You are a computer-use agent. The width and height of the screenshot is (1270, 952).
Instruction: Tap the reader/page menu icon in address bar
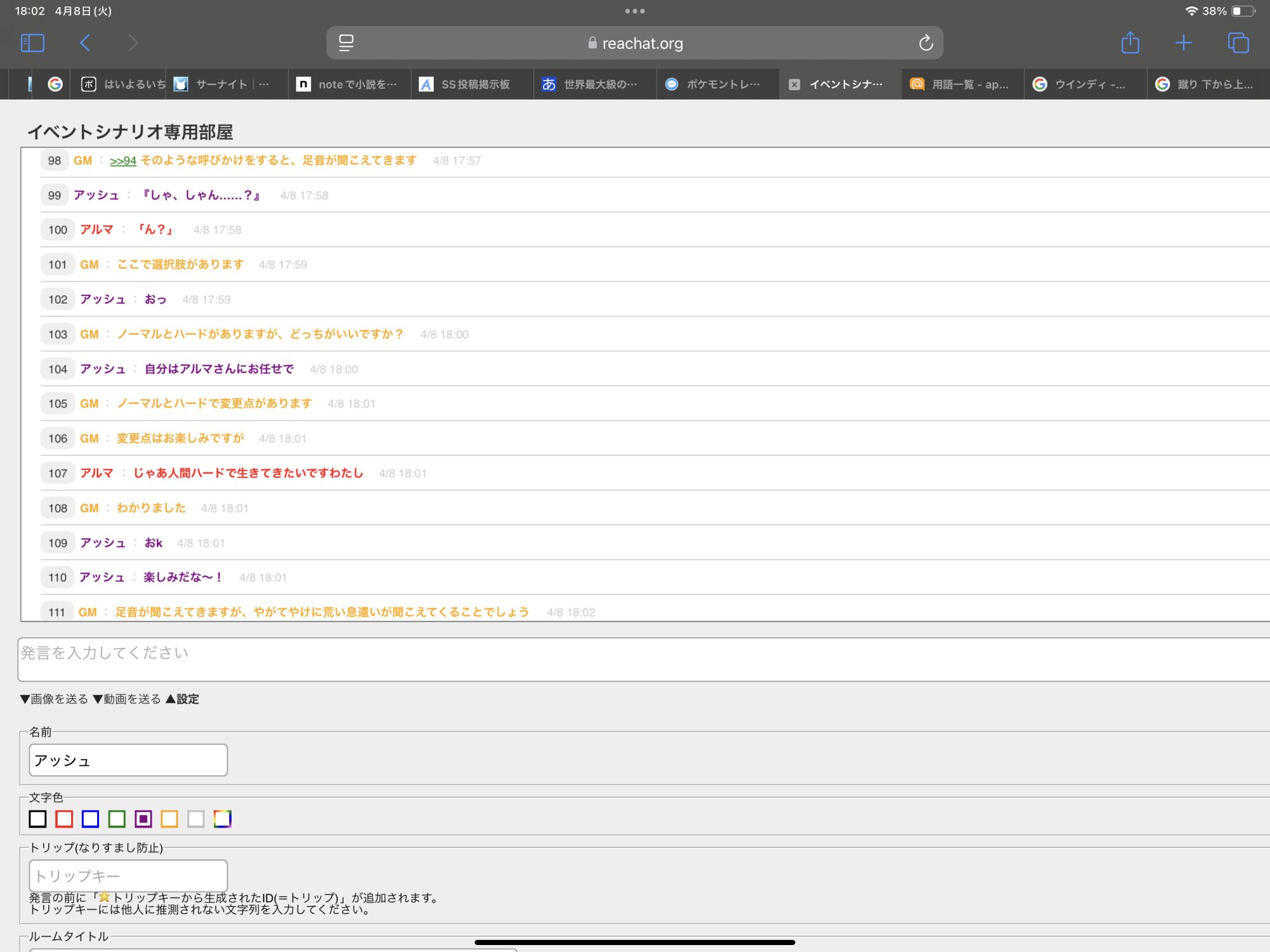pos(346,43)
